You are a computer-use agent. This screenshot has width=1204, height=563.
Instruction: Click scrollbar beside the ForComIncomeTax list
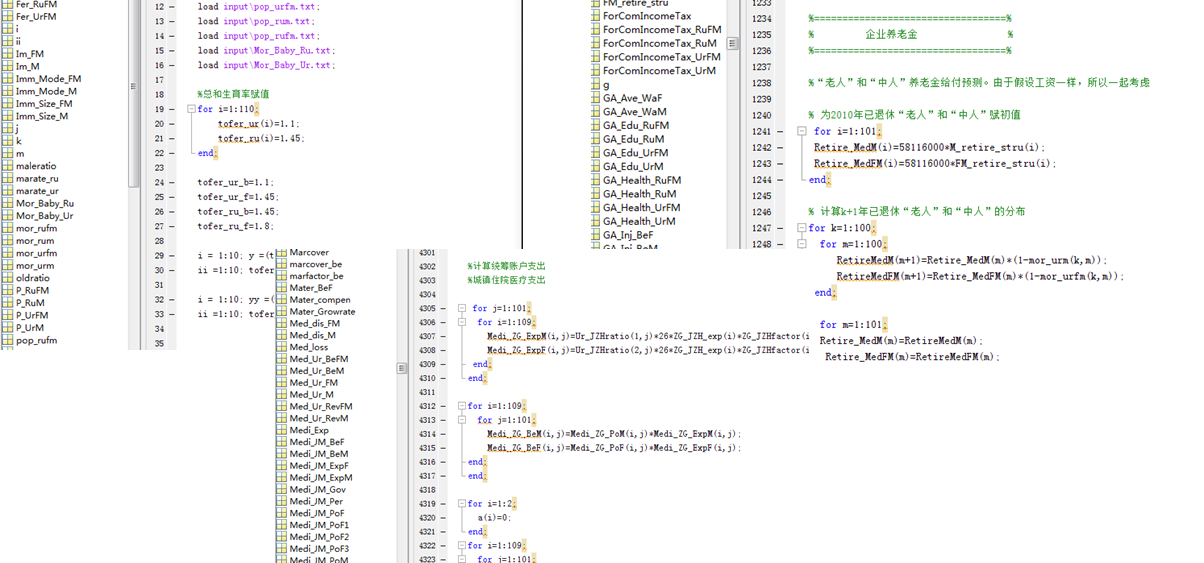[733, 43]
